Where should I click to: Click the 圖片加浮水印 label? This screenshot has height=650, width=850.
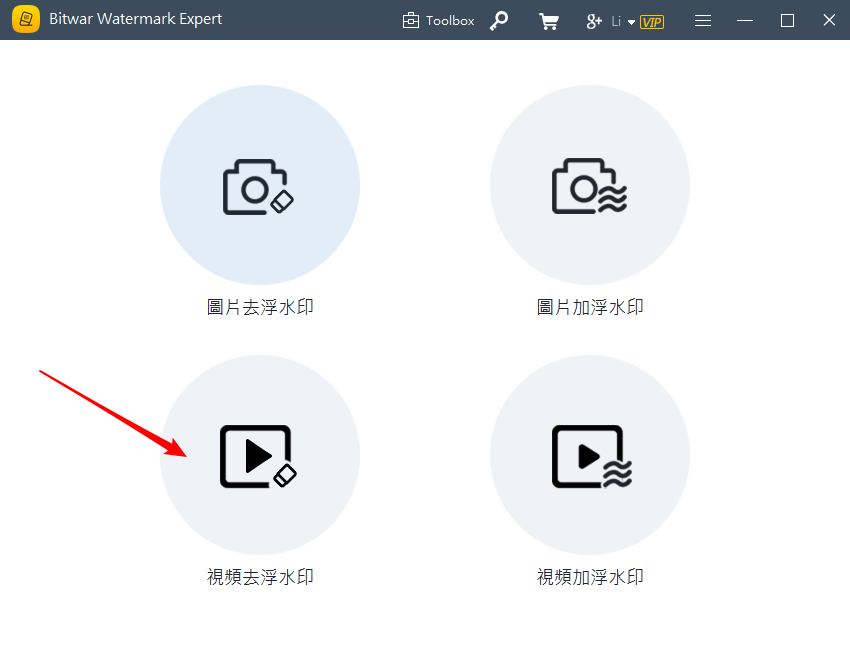tap(590, 307)
